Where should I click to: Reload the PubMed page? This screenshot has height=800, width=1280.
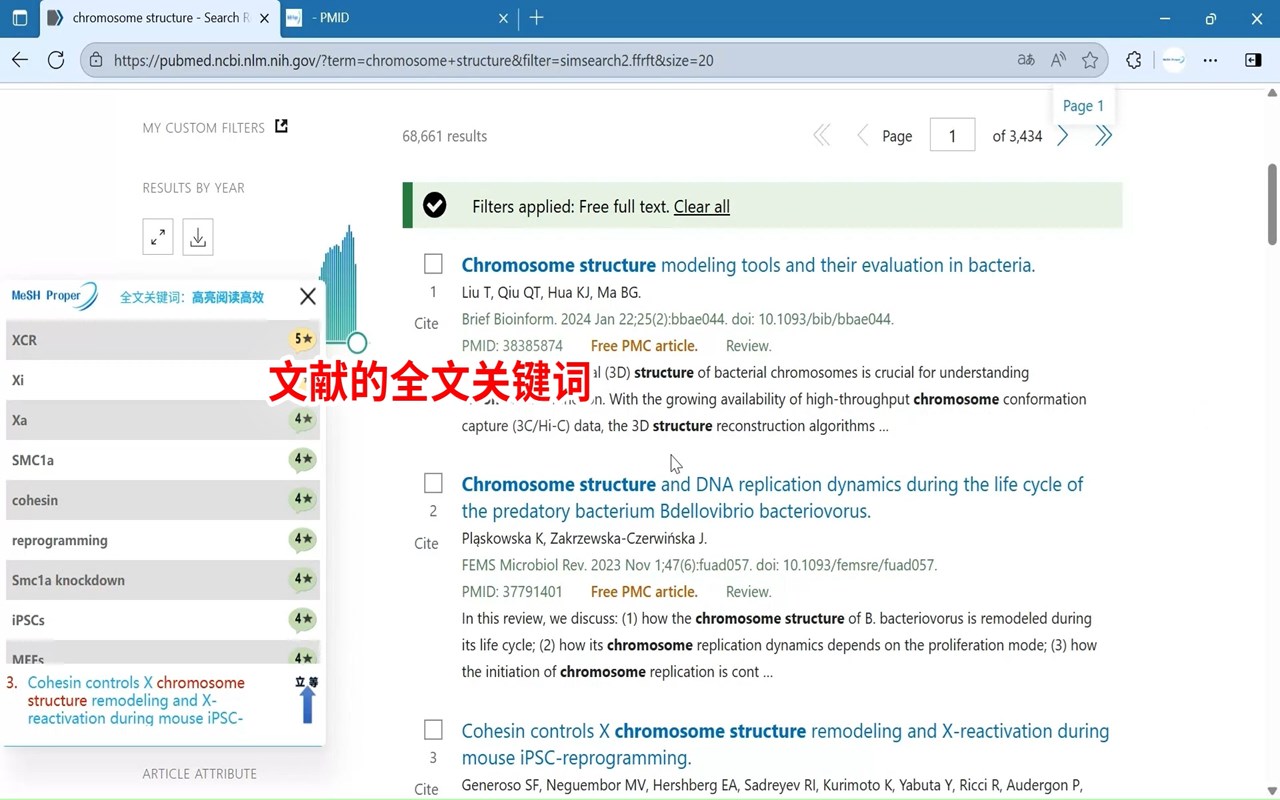56,60
